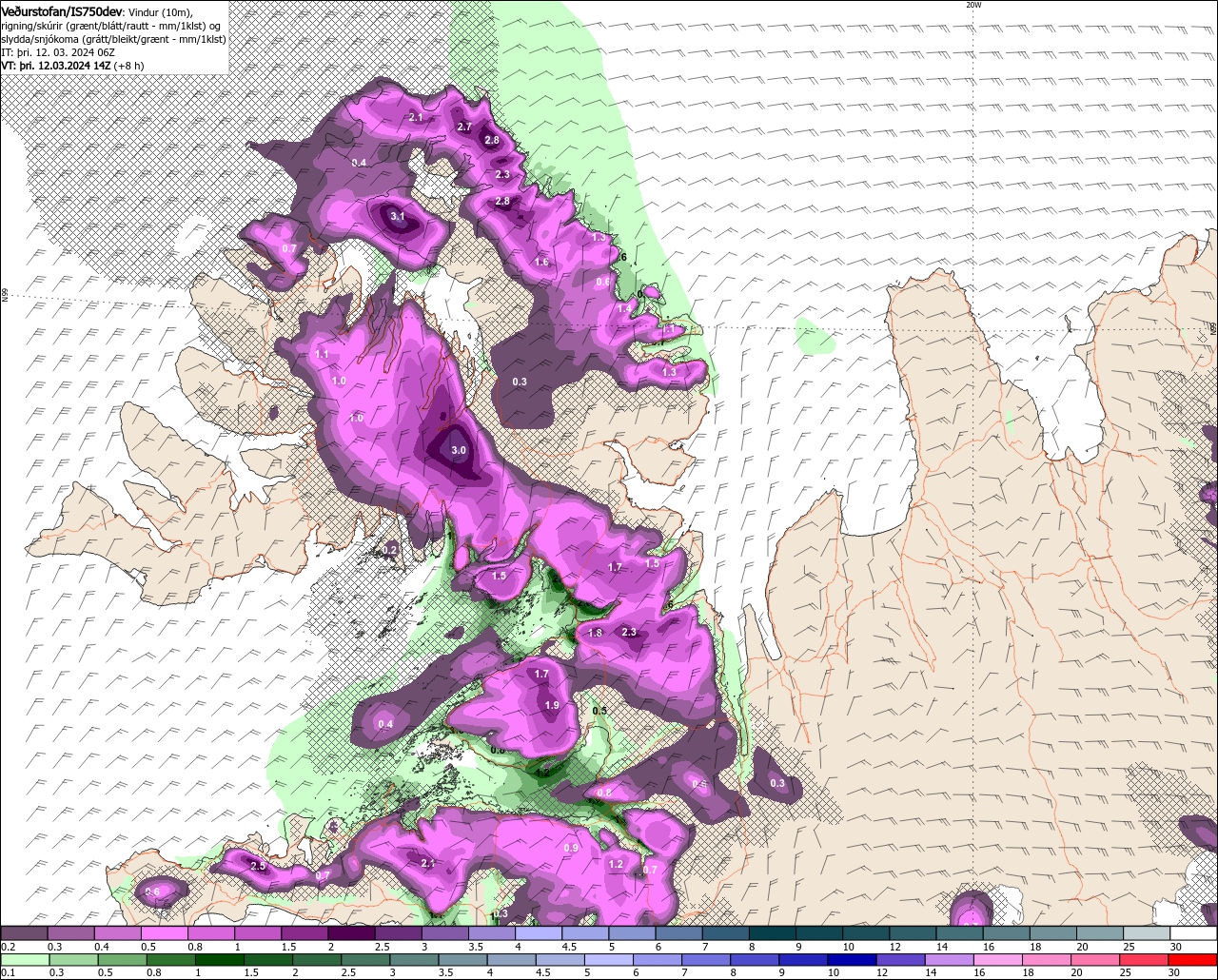Select the white legend swatch labeled 30

pos(1193,933)
